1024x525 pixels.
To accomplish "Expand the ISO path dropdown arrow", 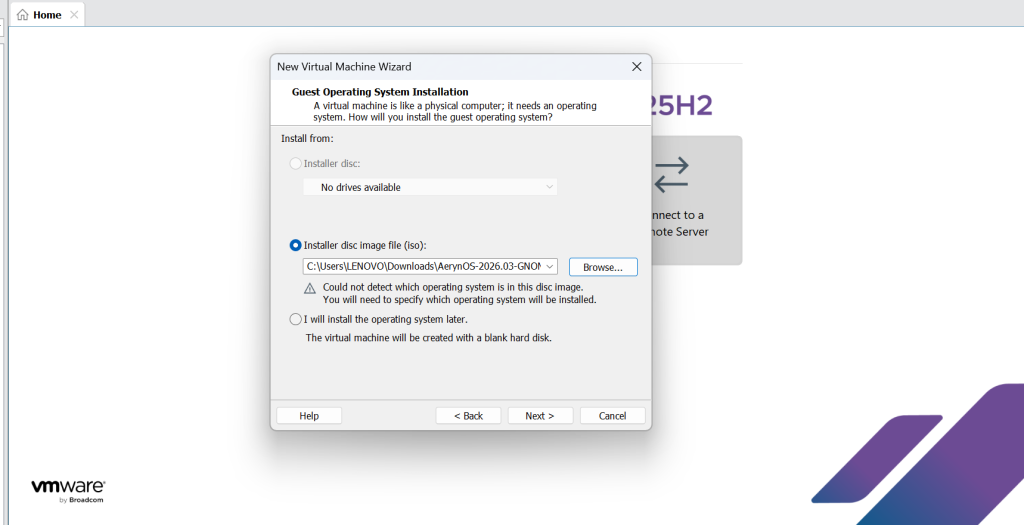I will (550, 267).
